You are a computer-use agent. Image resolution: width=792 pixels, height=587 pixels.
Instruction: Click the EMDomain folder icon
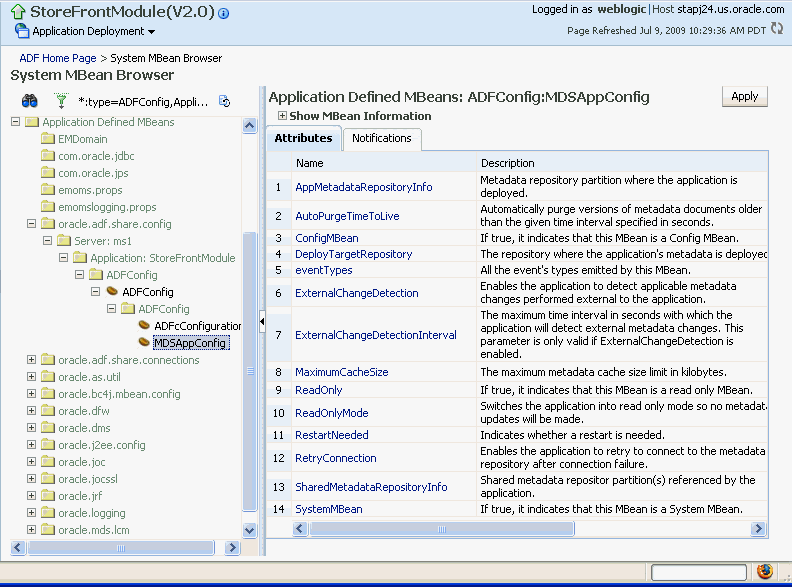(48, 138)
